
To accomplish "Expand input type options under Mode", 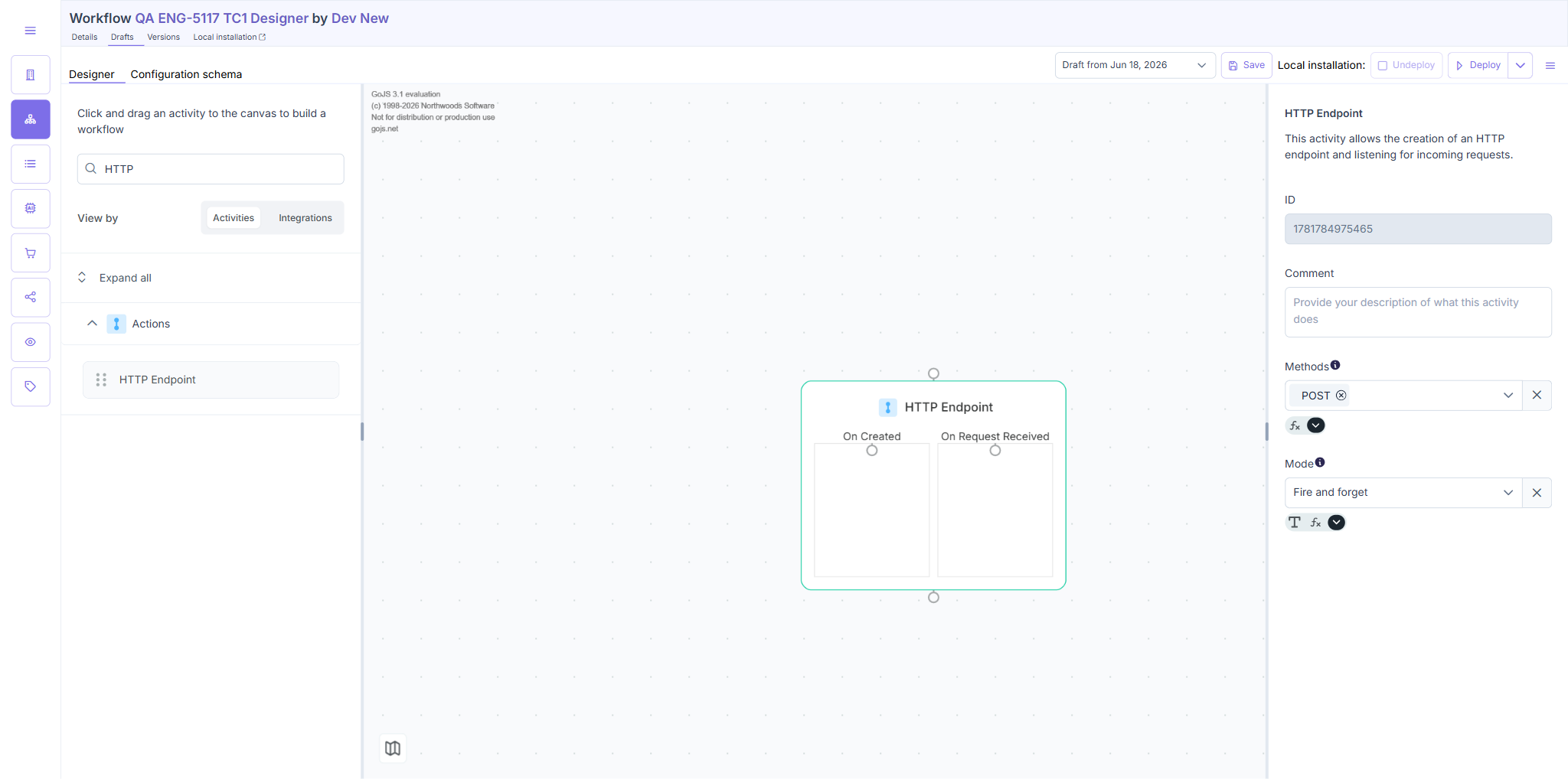I will [1337, 523].
